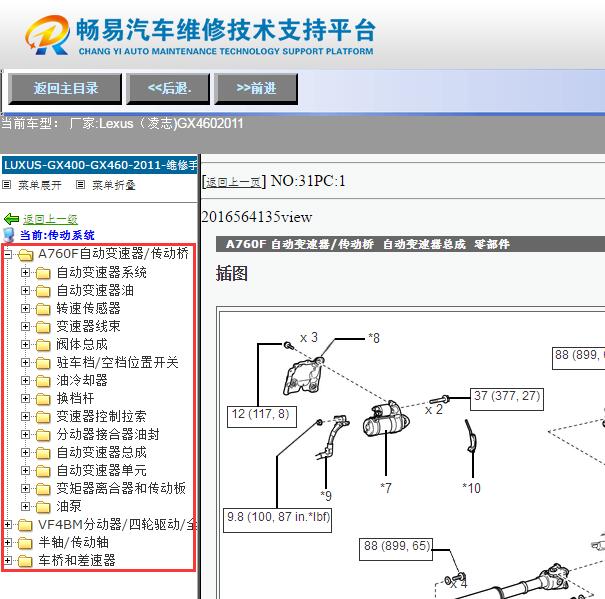
Task: Click the 车桥和差速器 folder icon
Action: coord(25,561)
